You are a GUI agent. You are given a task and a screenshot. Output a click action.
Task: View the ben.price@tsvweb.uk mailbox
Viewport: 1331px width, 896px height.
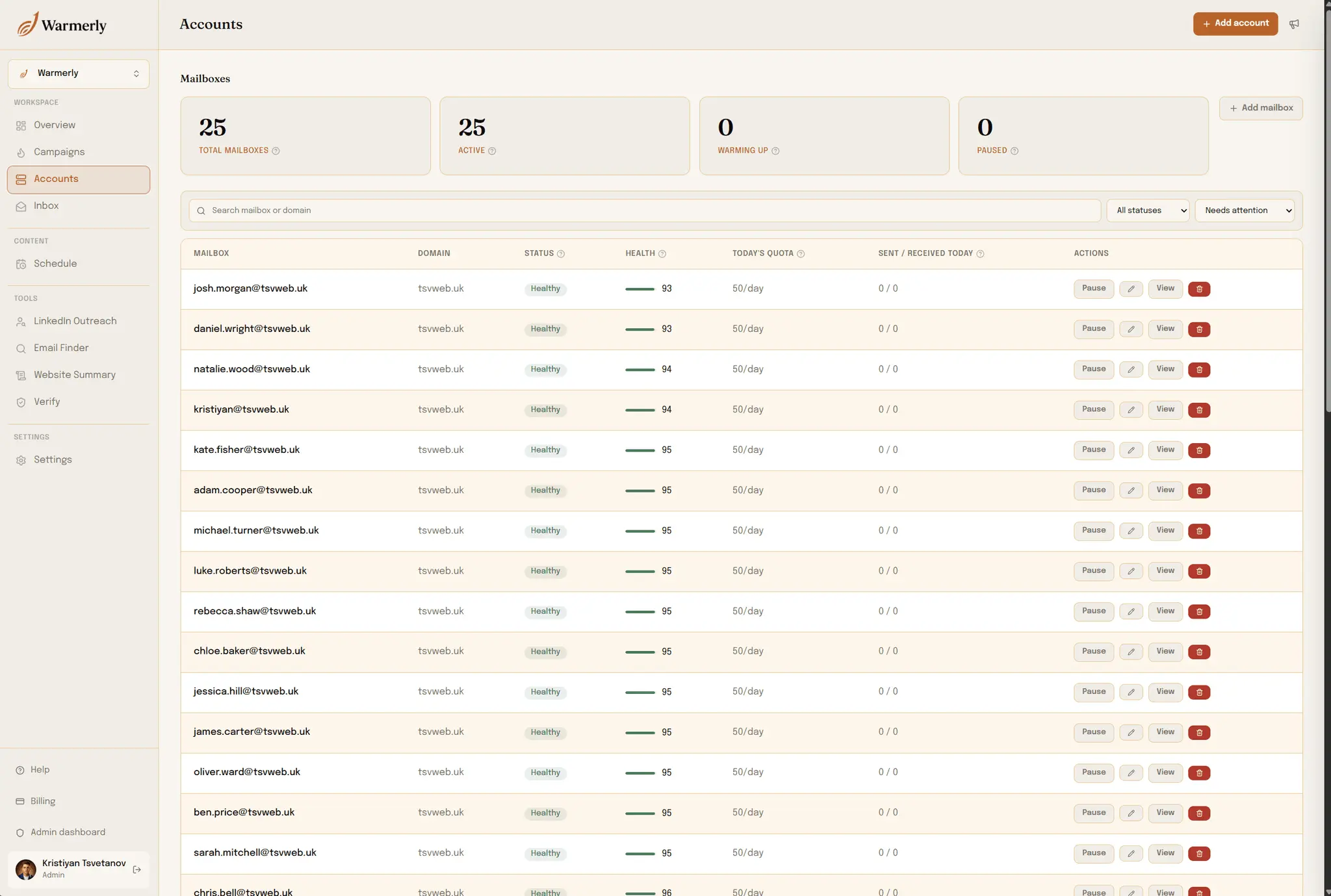pyautogui.click(x=1165, y=813)
